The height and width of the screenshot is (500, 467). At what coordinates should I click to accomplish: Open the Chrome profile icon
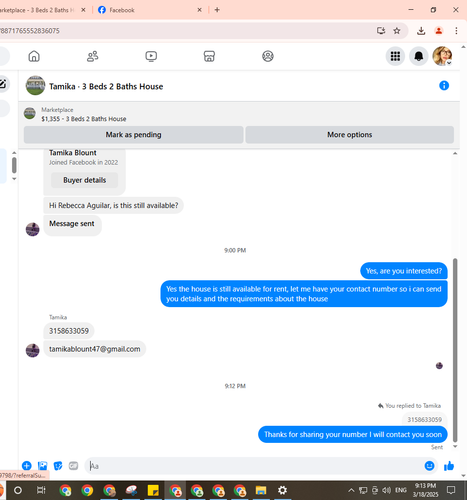(439, 31)
